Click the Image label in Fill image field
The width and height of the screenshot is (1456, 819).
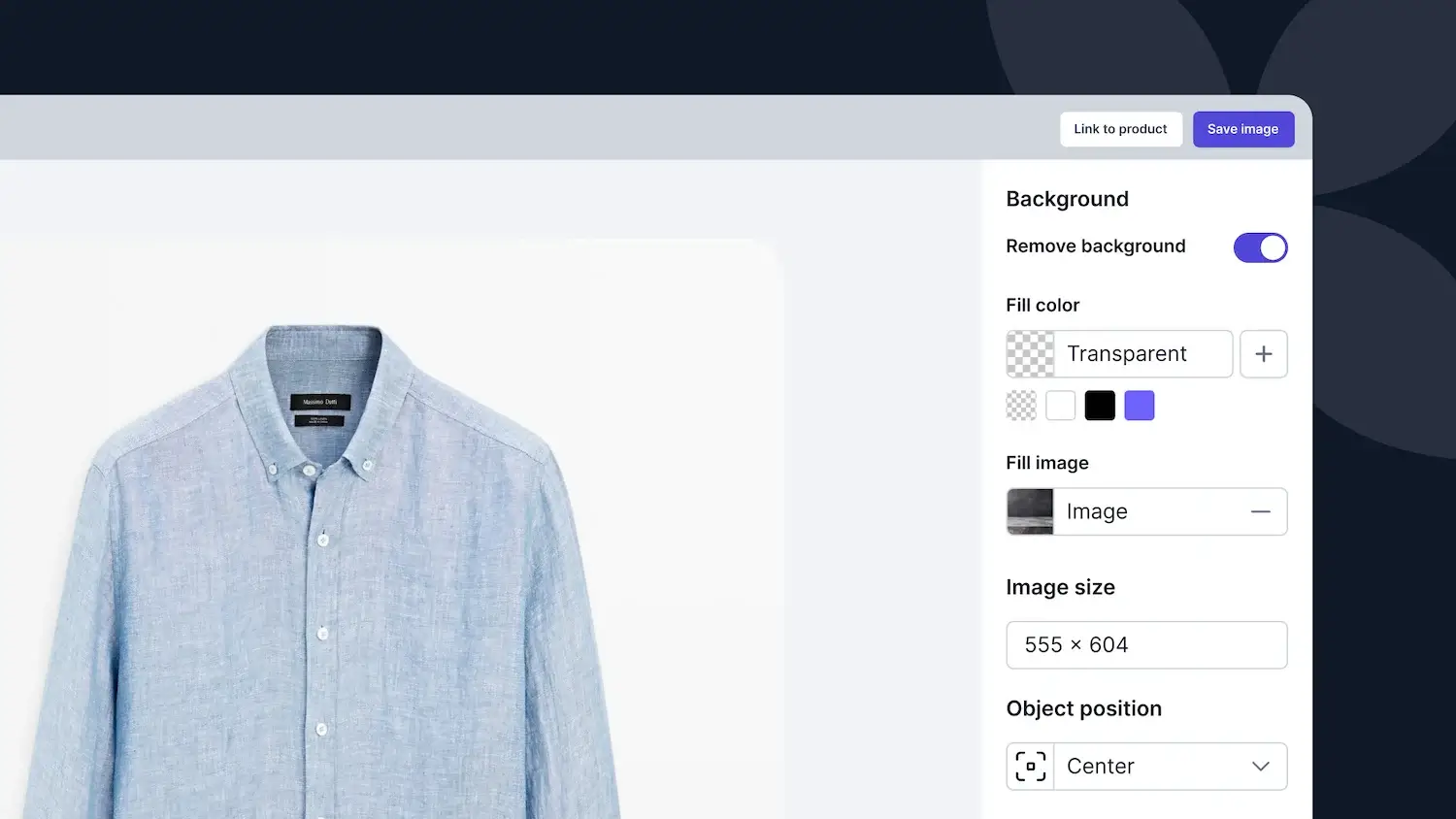point(1097,511)
